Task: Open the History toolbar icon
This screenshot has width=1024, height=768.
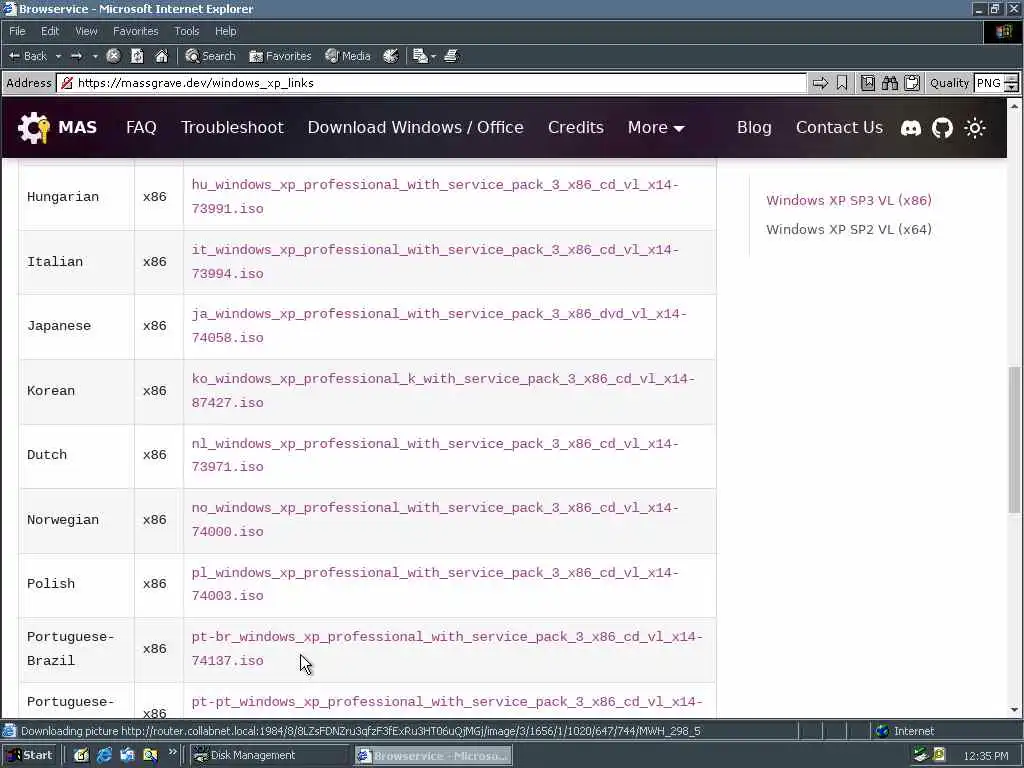Action: (x=391, y=56)
